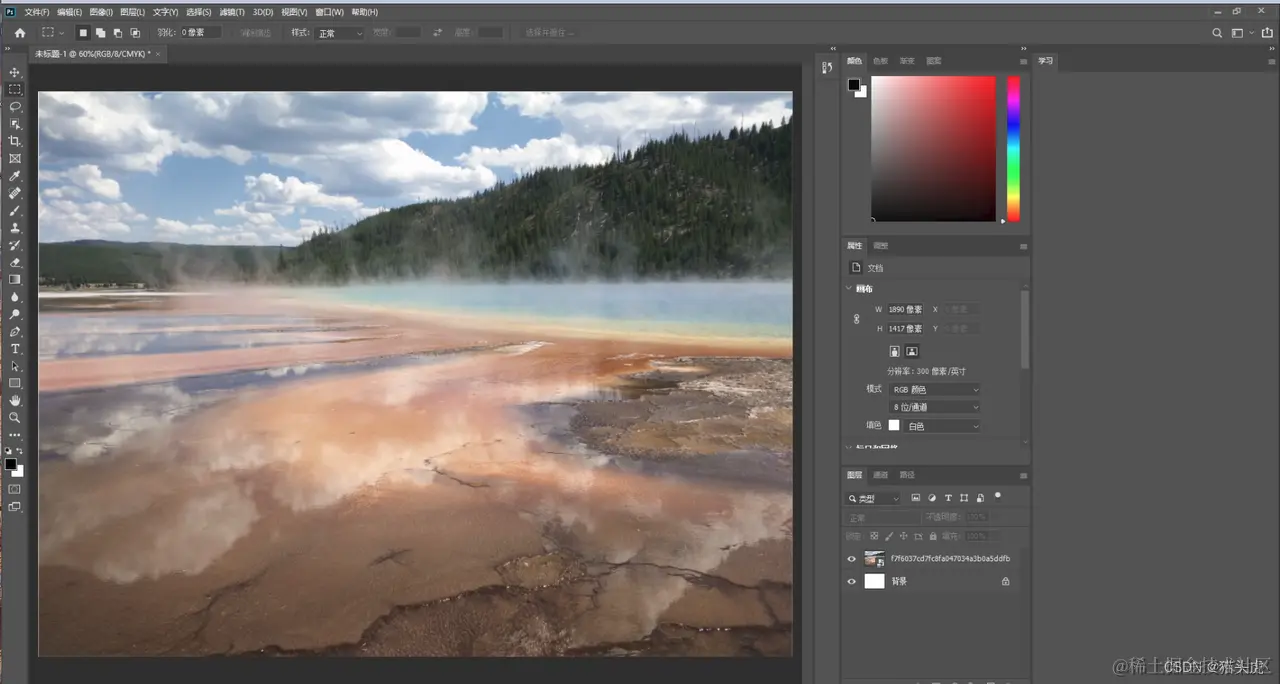1280x684 pixels.
Task: Open the 填色 dropdown showing 白色
Action: pos(943,426)
